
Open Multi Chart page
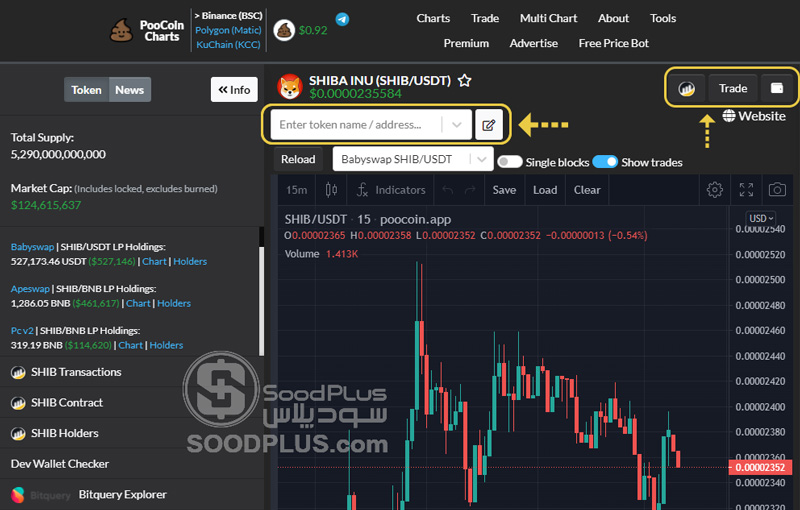click(548, 18)
